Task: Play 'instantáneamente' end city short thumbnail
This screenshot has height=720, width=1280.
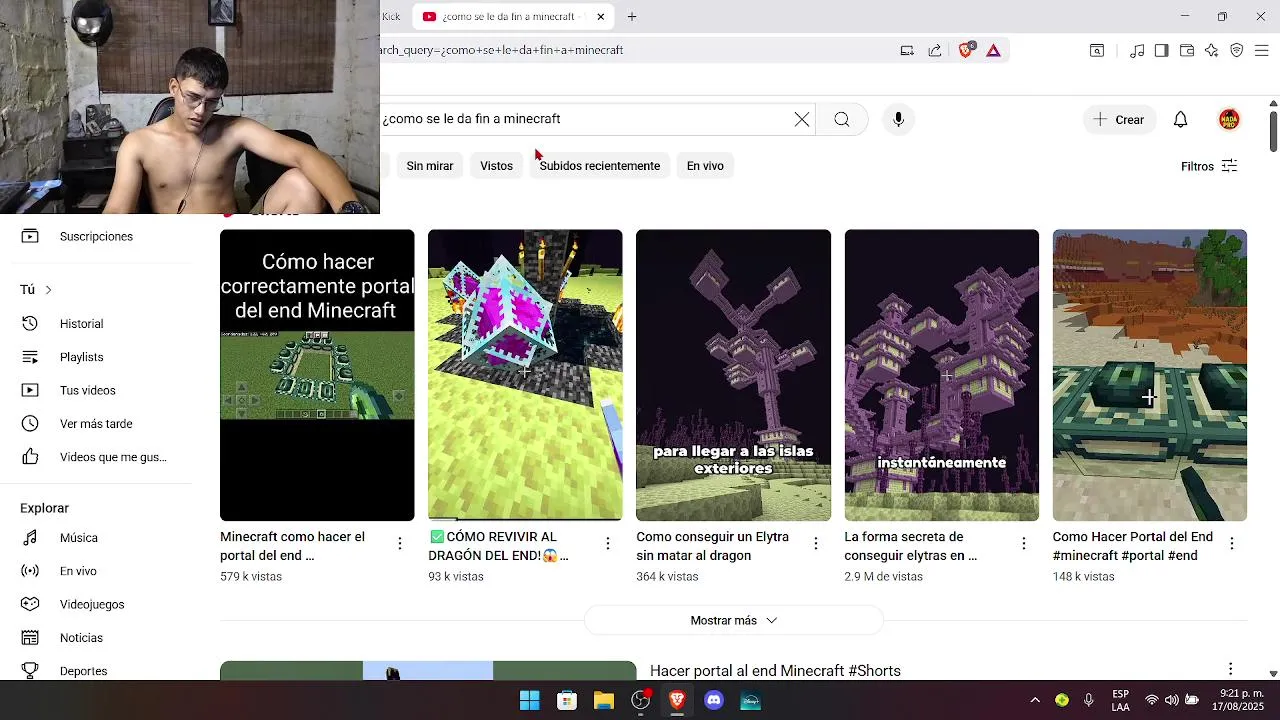Action: click(941, 375)
